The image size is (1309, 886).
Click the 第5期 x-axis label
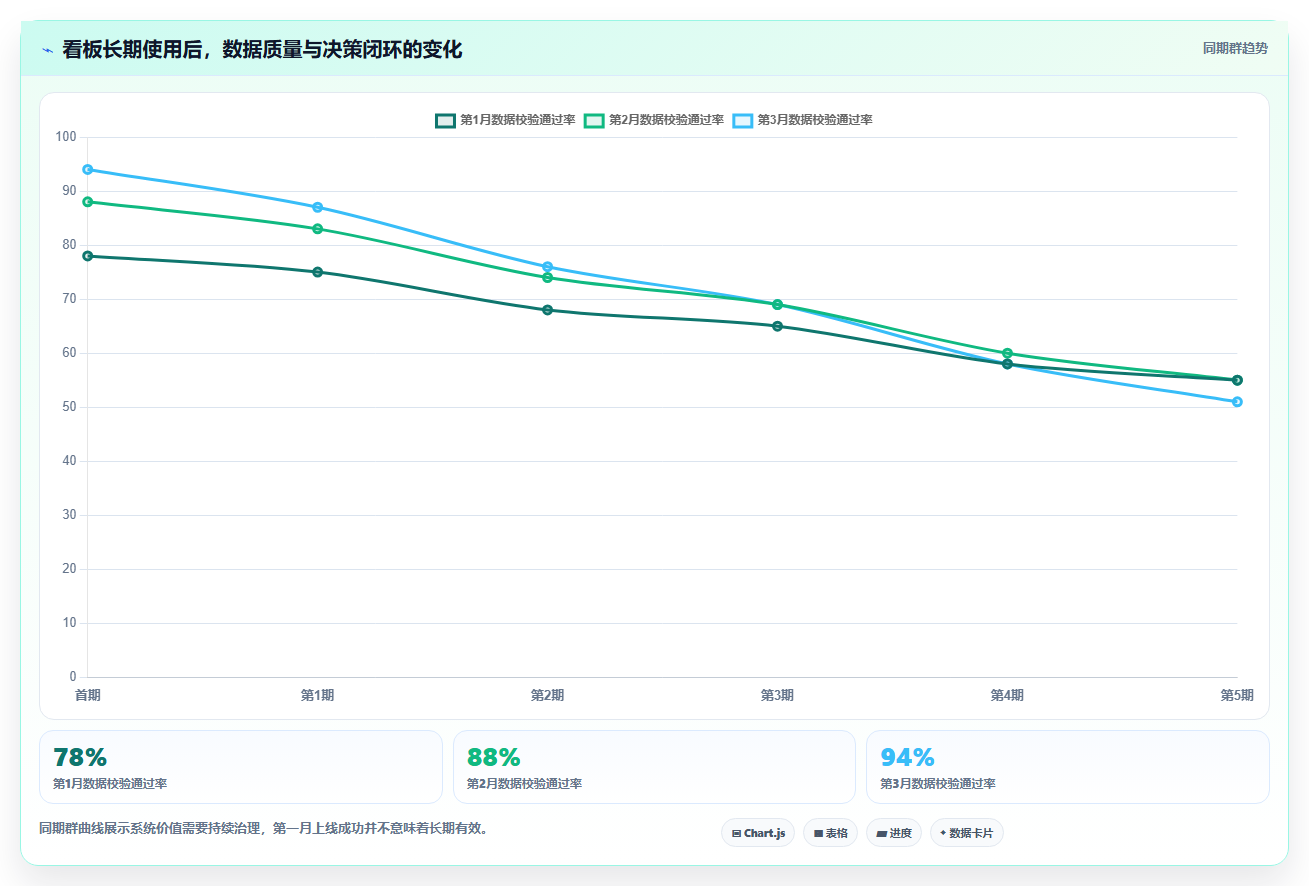pos(1237,695)
